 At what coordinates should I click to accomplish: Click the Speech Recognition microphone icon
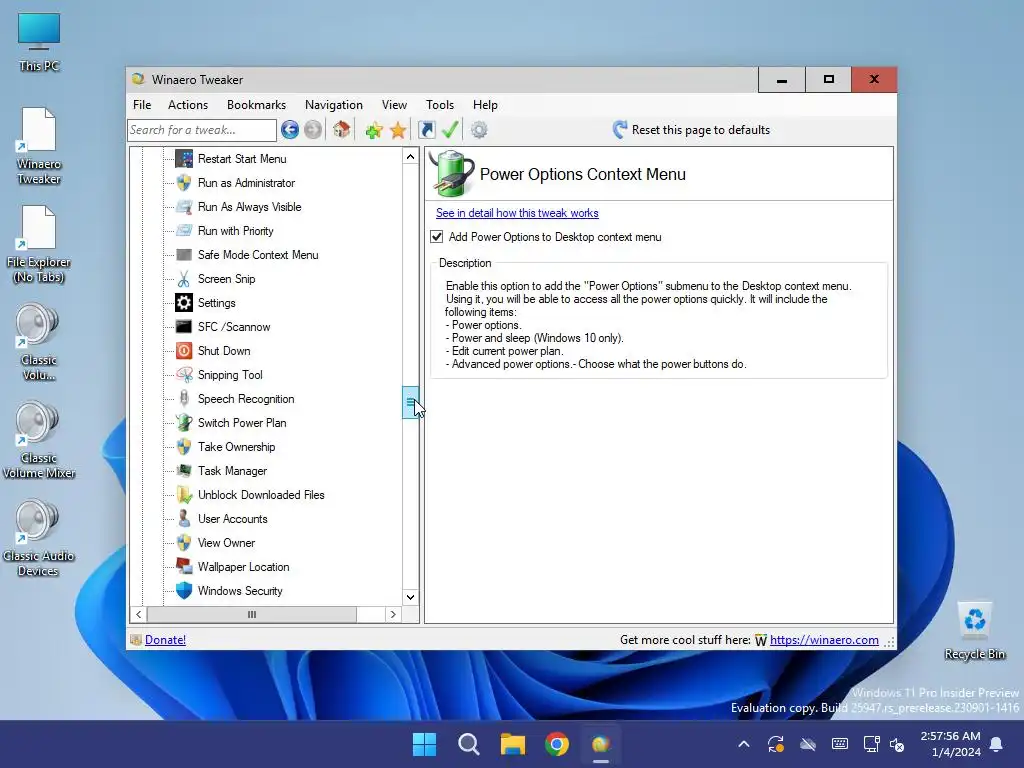[x=184, y=399]
